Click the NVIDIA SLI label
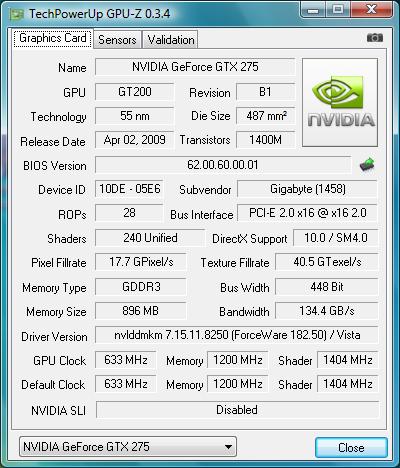 tap(58, 411)
